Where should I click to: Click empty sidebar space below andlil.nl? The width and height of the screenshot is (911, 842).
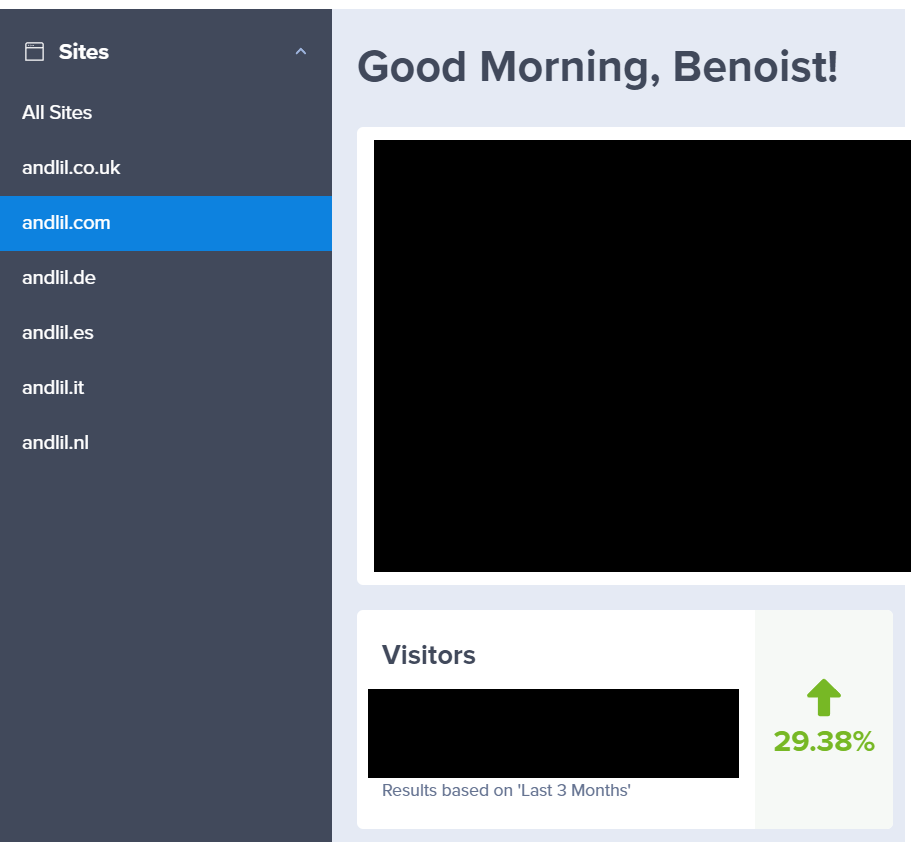coord(165,640)
